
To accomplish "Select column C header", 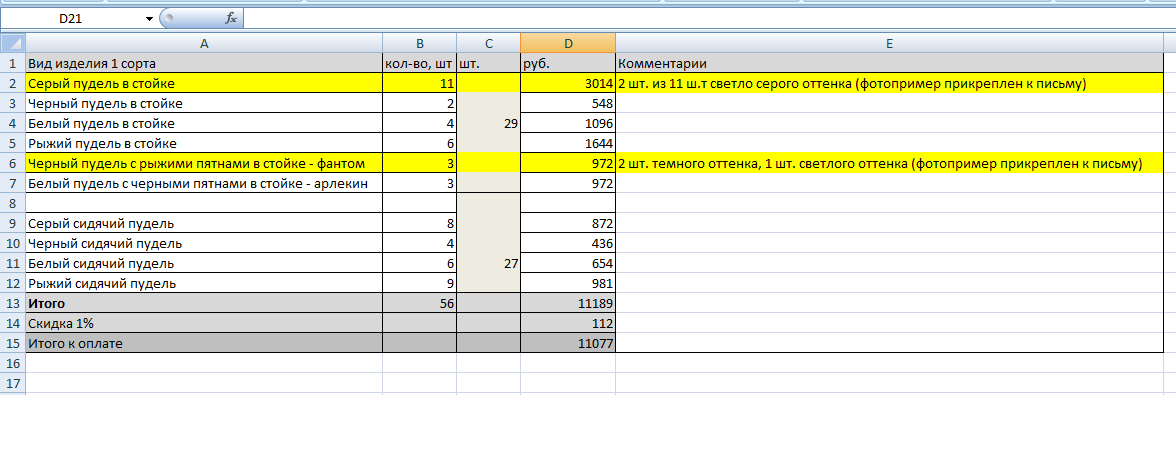I will 488,43.
